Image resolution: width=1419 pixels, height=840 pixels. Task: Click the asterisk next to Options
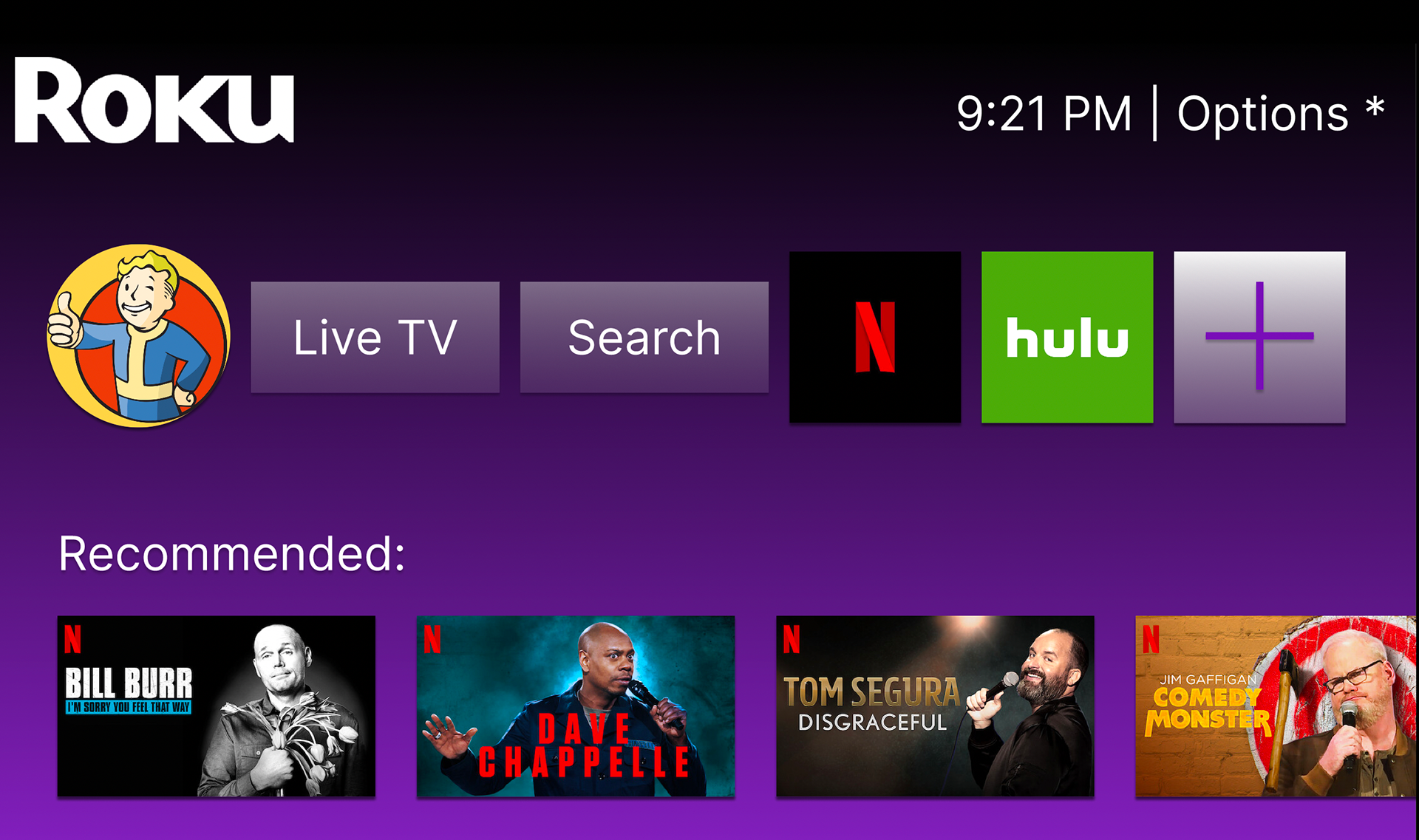click(x=1375, y=108)
